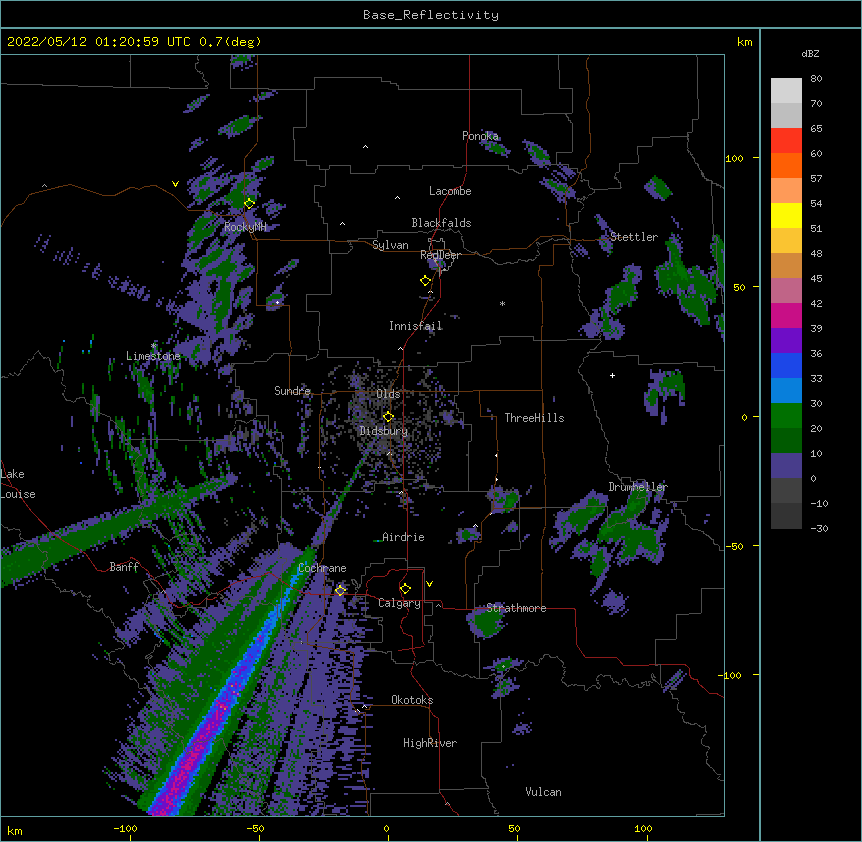The width and height of the screenshot is (862, 842).
Task: Select the Lake Louise label
Action: pyautogui.click(x=18, y=484)
